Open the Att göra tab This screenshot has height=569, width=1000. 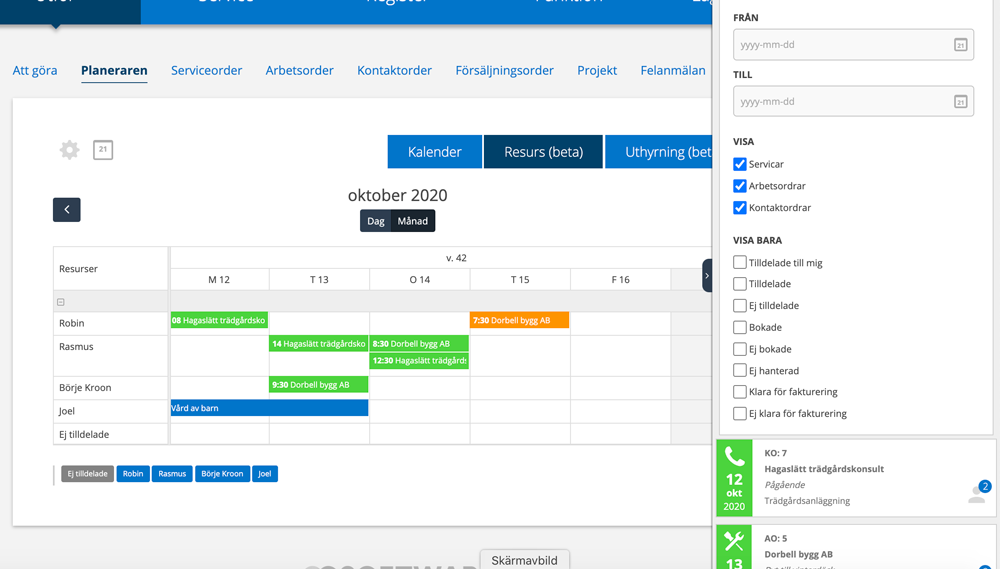pos(35,70)
